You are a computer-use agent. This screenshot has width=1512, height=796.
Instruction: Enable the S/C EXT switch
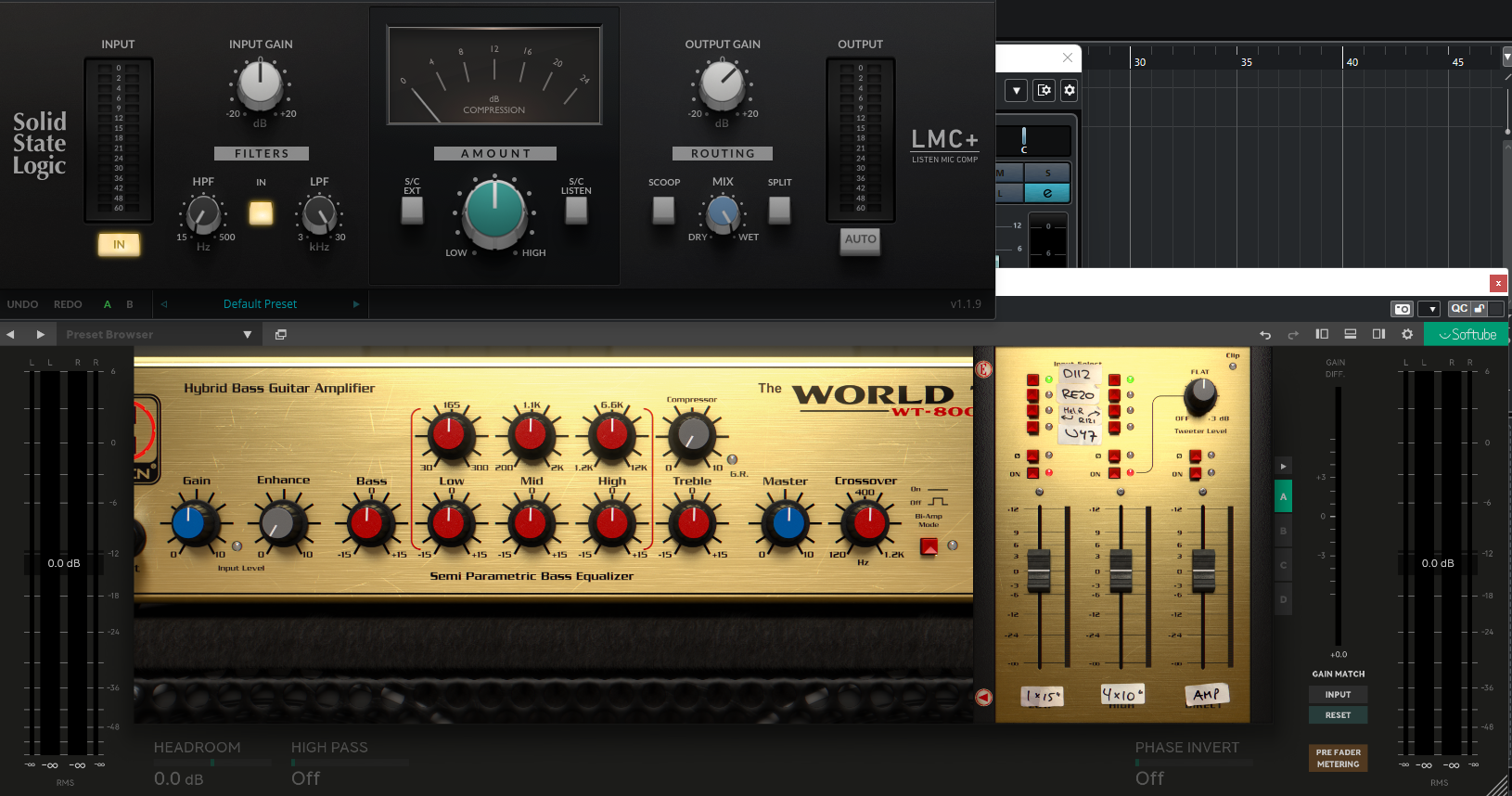click(412, 210)
